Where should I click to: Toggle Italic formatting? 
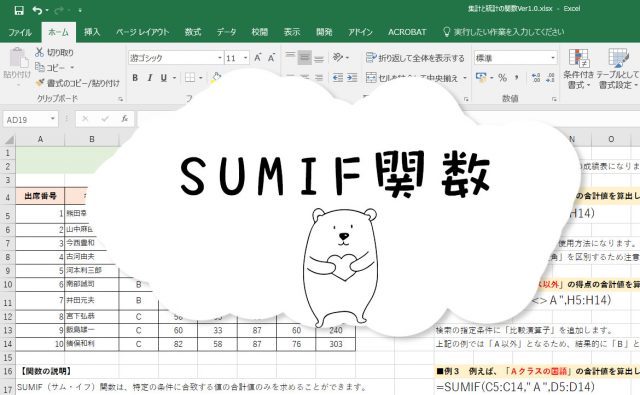(150, 78)
